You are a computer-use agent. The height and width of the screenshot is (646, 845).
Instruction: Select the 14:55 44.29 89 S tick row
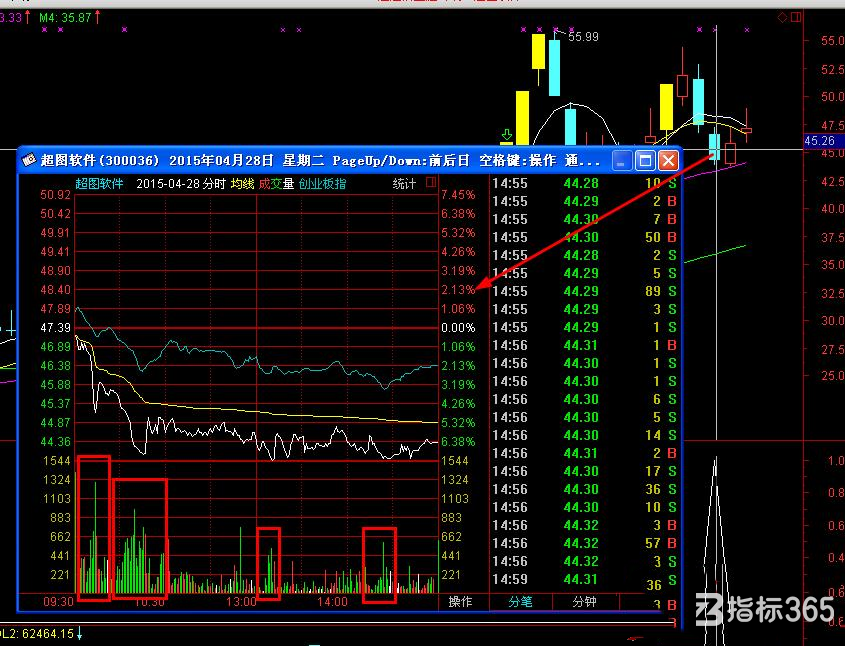[x=585, y=291]
